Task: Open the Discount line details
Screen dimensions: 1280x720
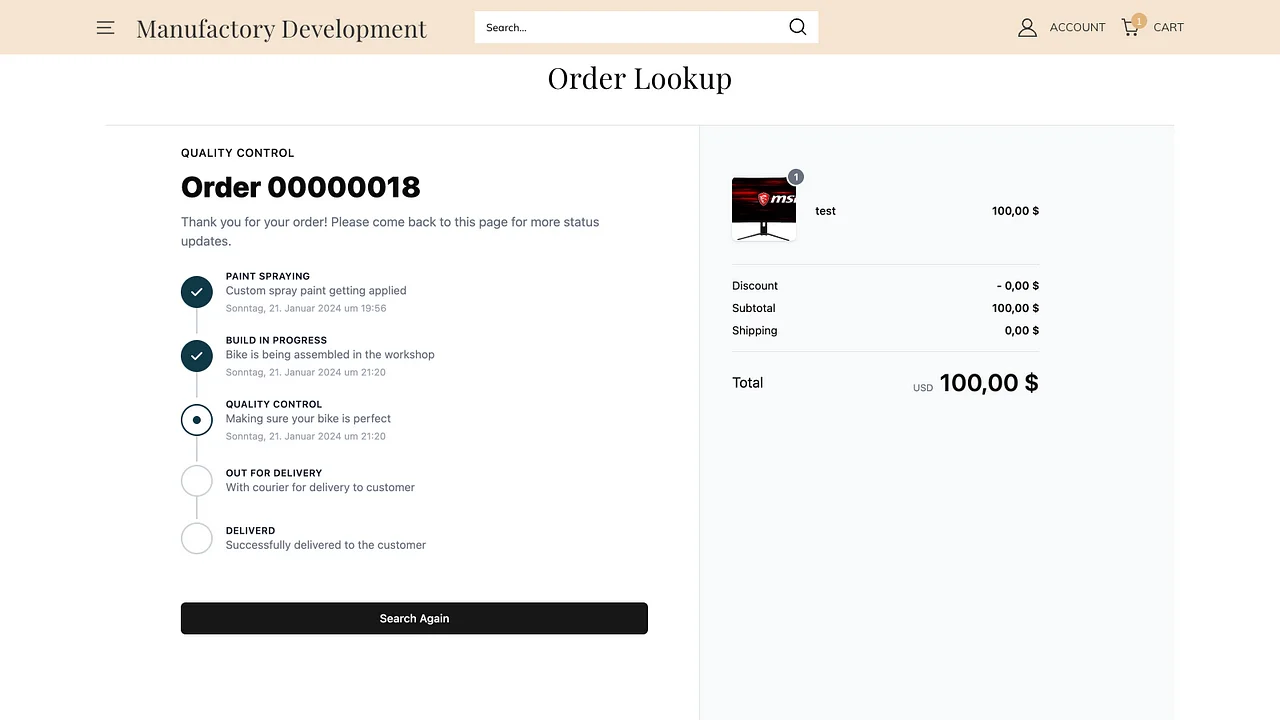Action: point(755,285)
